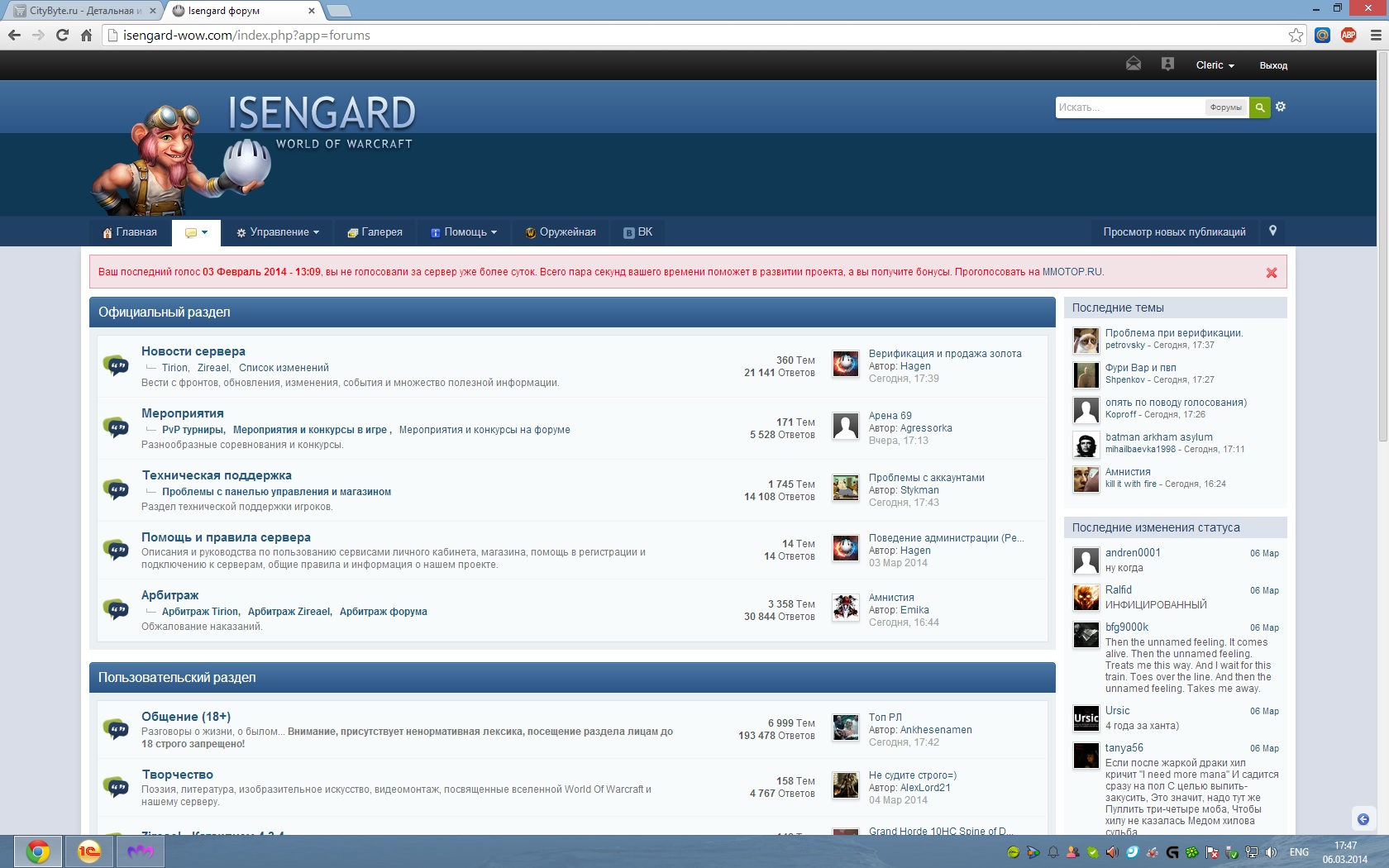The height and width of the screenshot is (868, 1389).
Task: Open the AdBlock Plus extension icon
Action: coord(1348,35)
